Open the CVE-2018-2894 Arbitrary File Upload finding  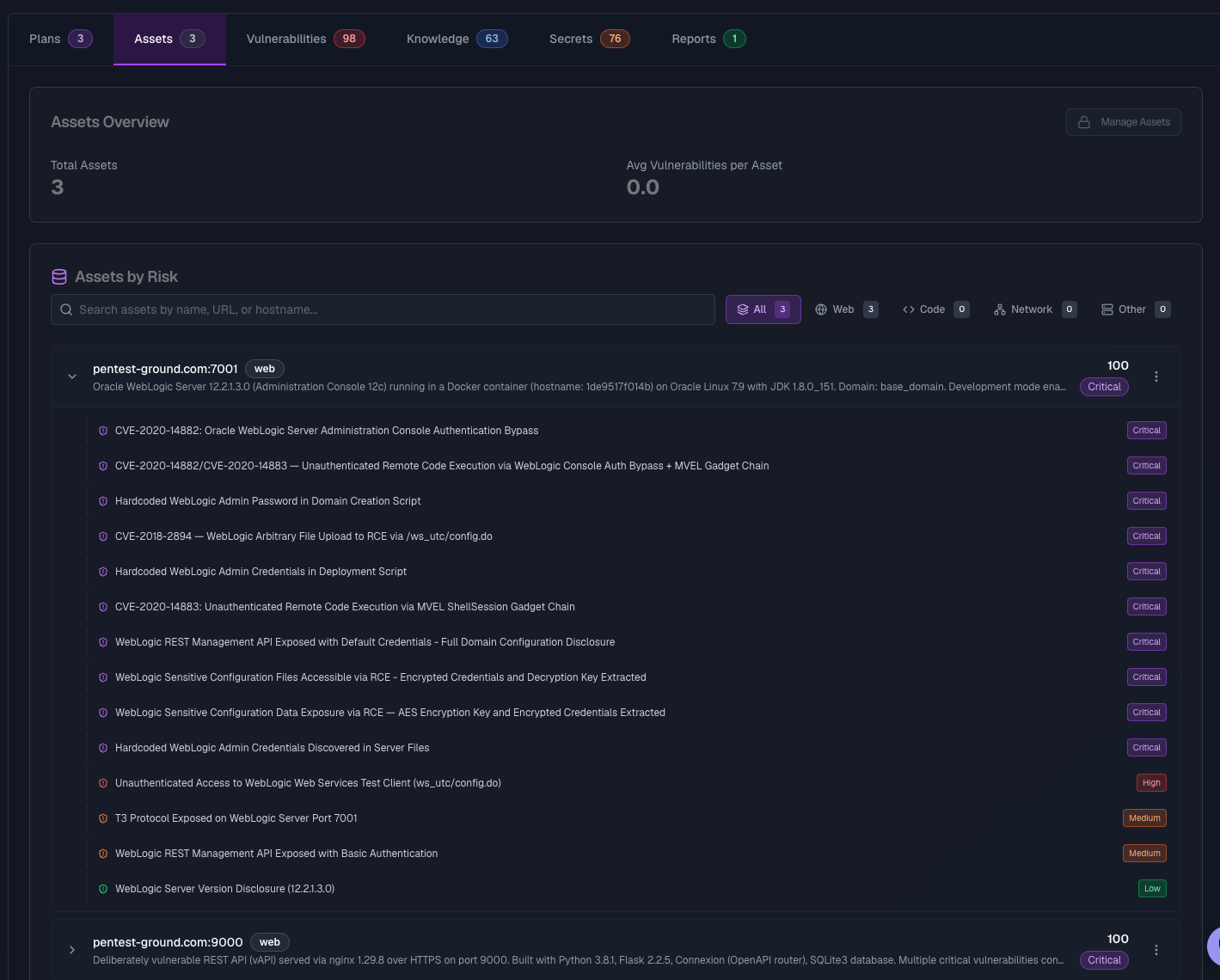coord(303,536)
